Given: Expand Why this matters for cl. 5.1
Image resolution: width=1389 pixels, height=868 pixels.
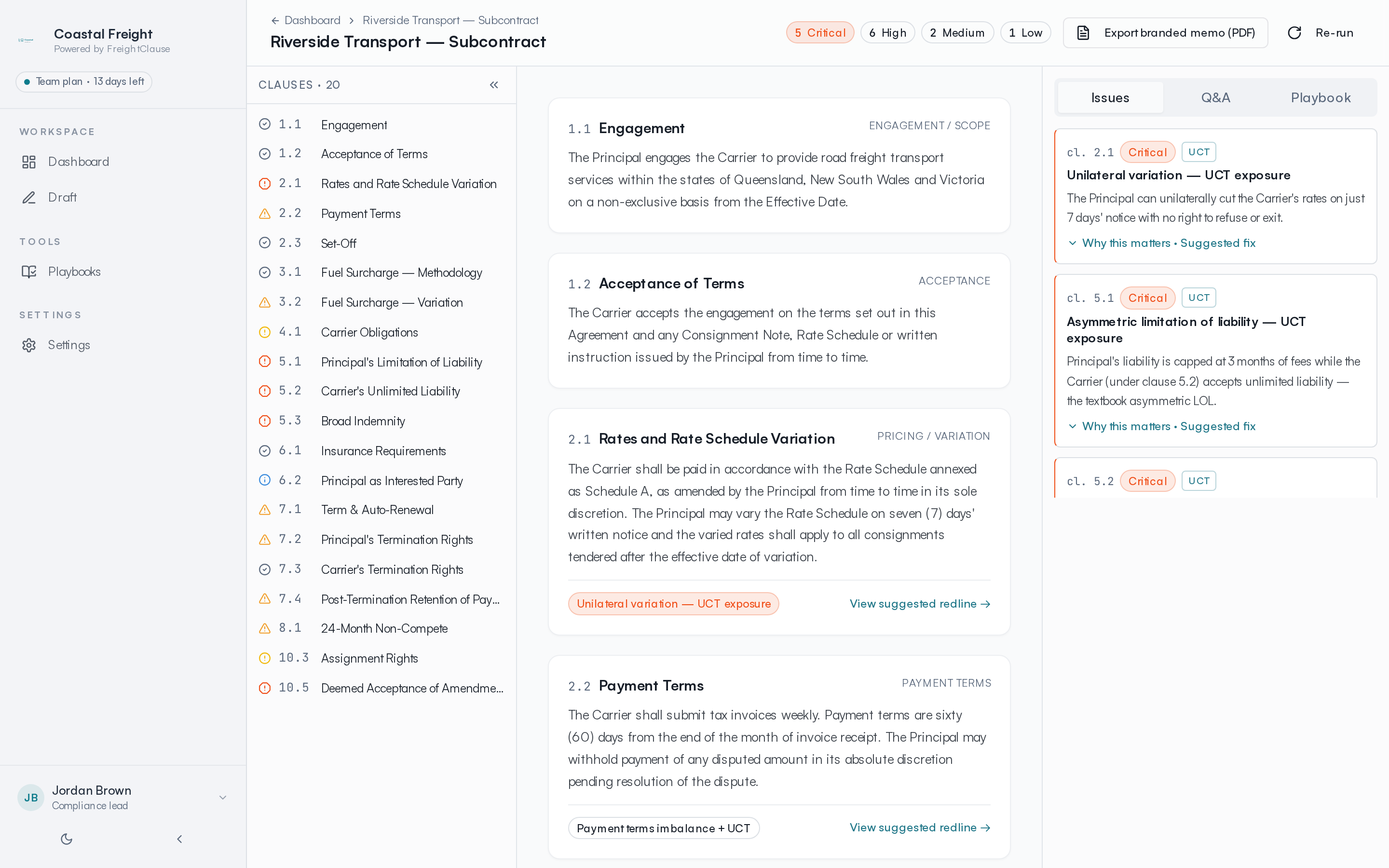Looking at the screenshot, I should 1162,426.
